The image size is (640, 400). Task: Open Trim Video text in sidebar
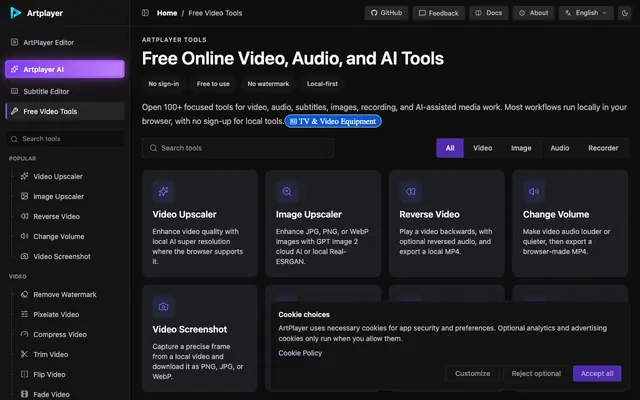(51, 354)
